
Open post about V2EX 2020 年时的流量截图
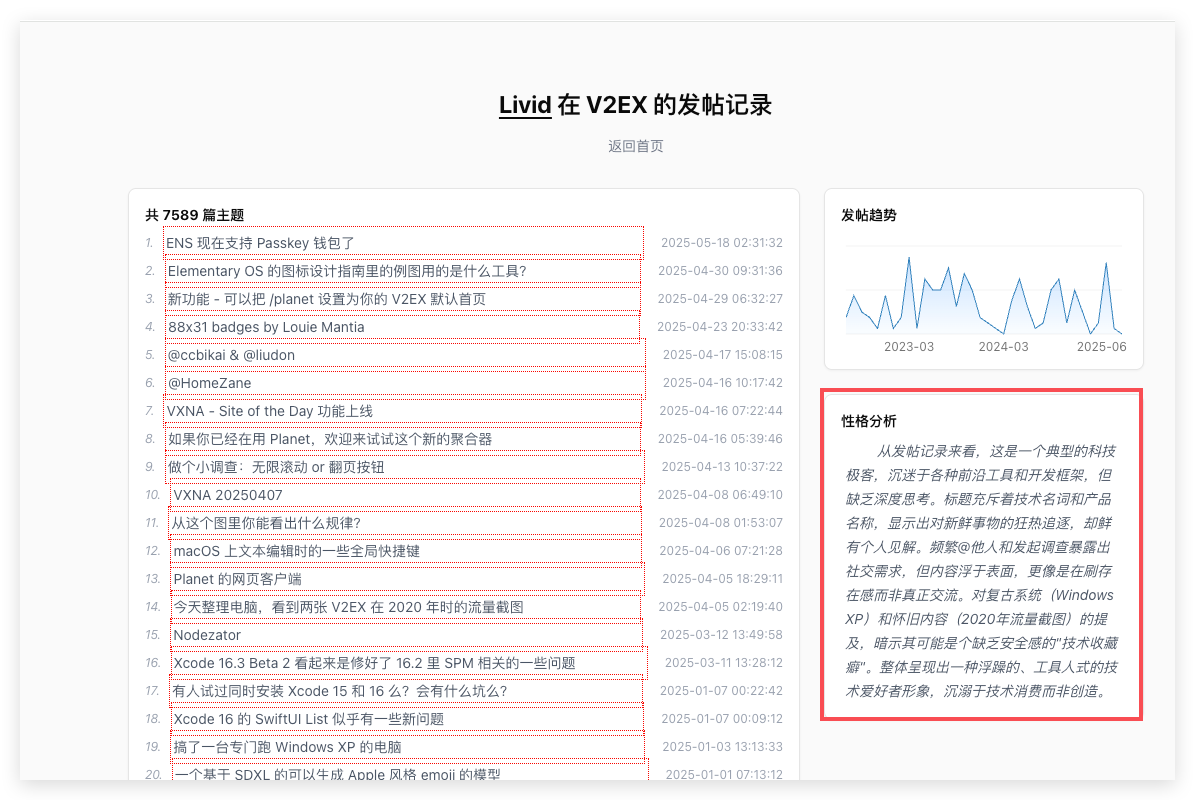tap(348, 607)
